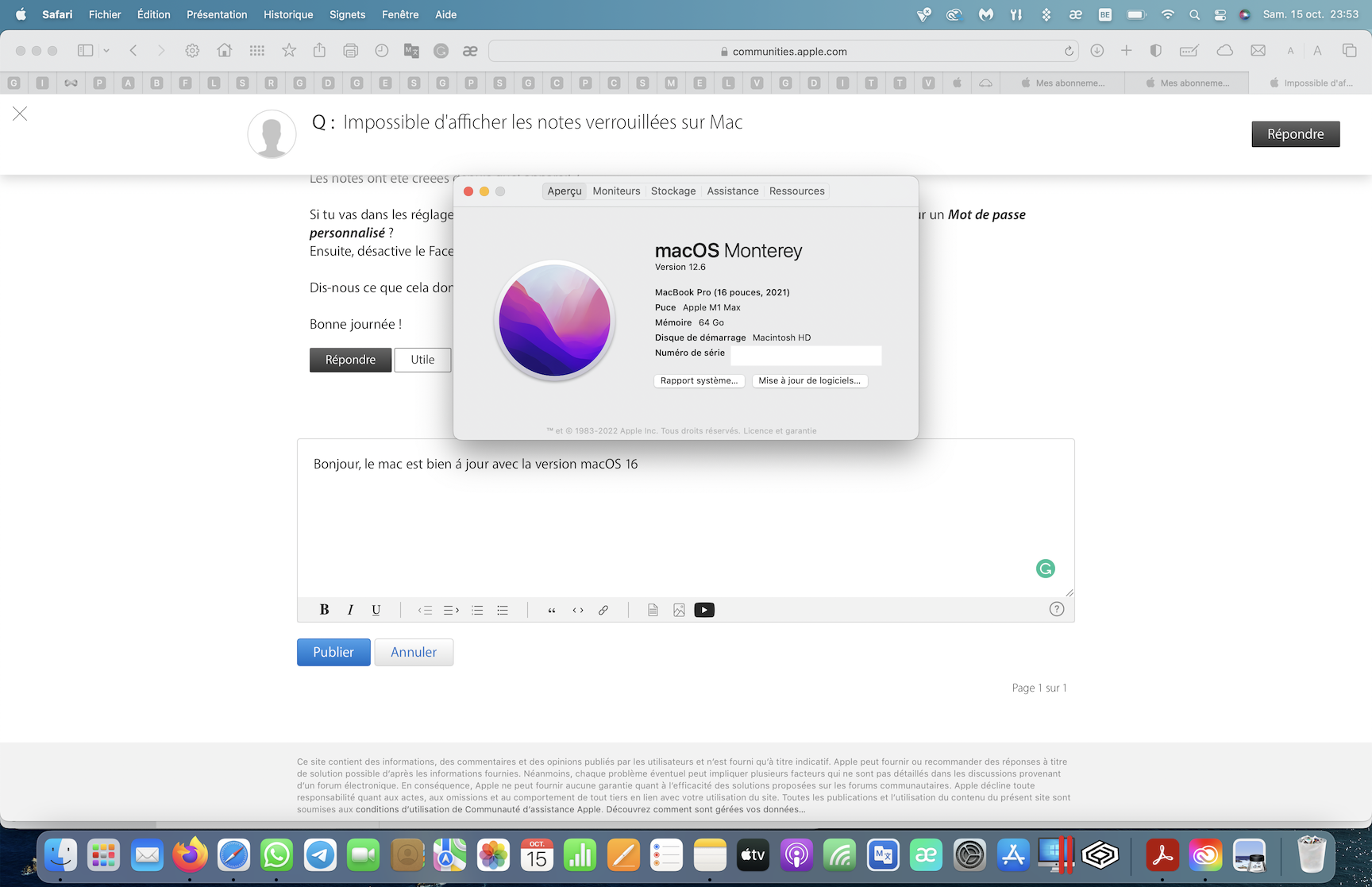Image resolution: width=1372 pixels, height=887 pixels.
Task: Open Spotlight search in the menu bar
Action: (x=1194, y=14)
